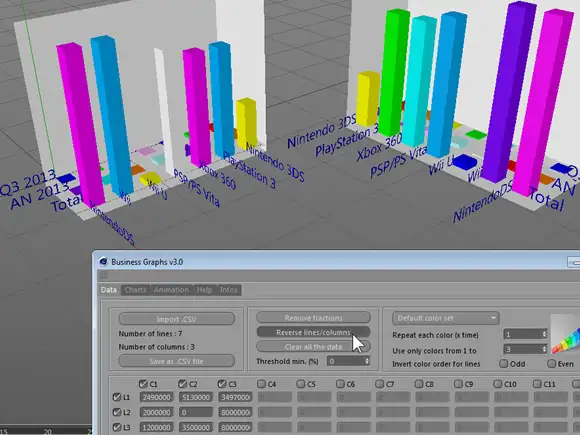Click L2 C1 cell with 2000000
Viewport: 580px width, 435px height.
pyautogui.click(x=156, y=412)
